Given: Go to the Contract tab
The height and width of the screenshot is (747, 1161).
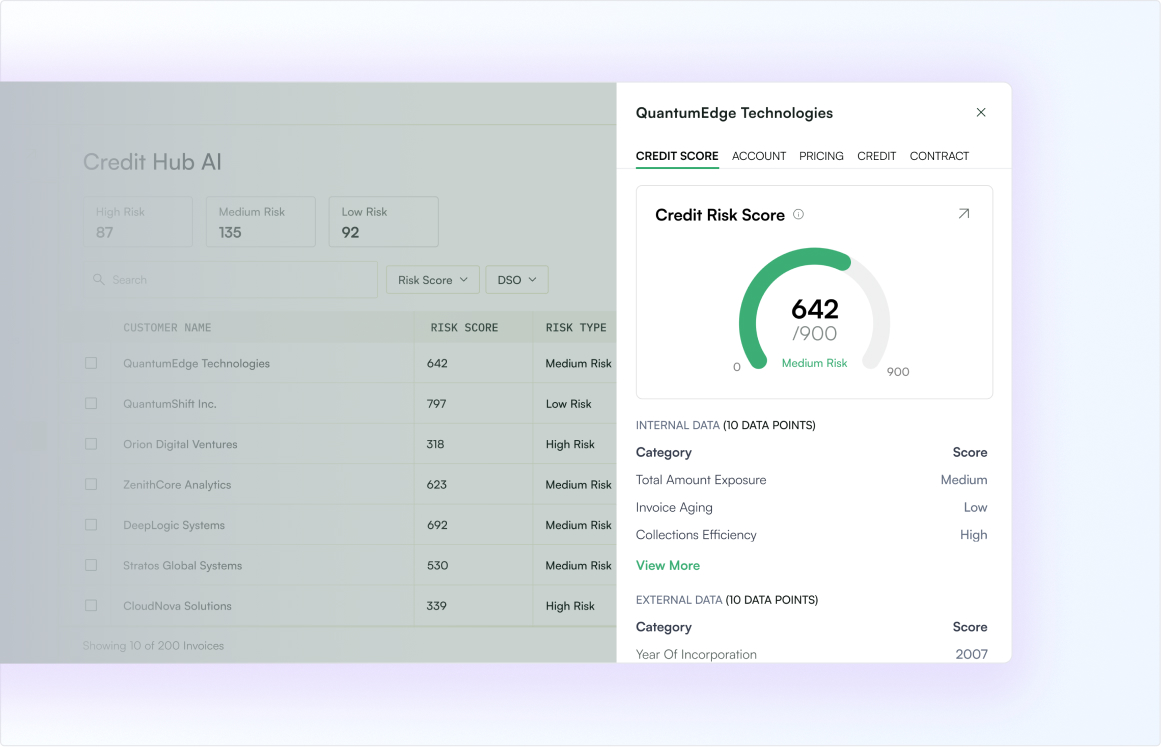Looking at the screenshot, I should (939, 156).
